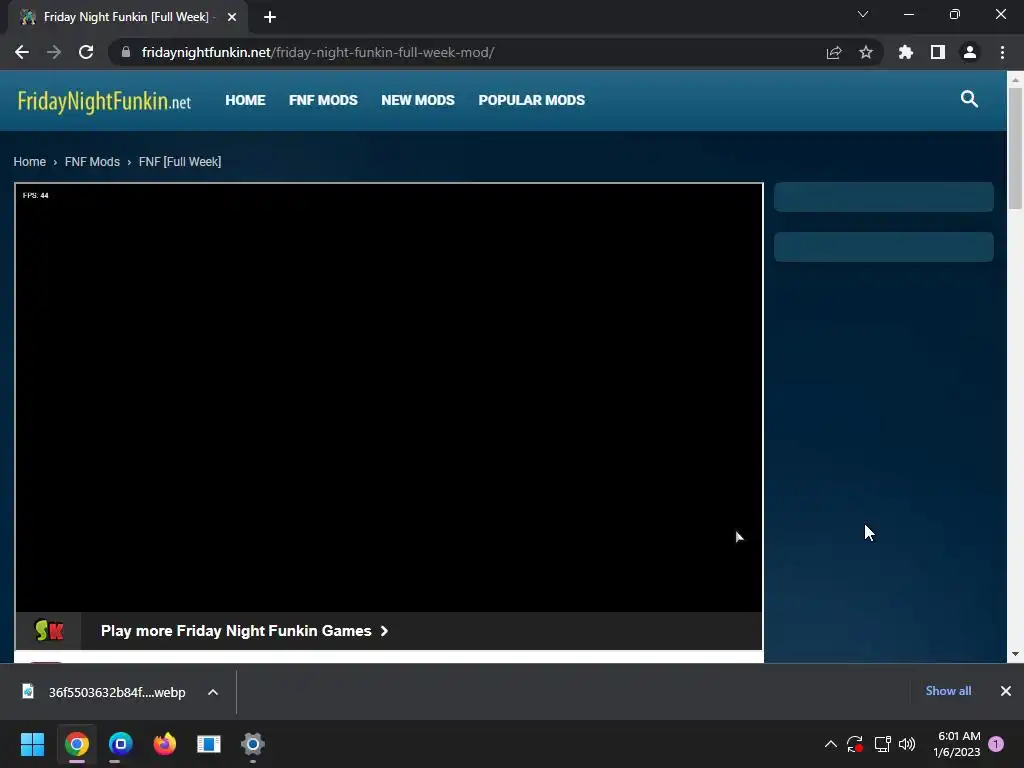The height and width of the screenshot is (768, 1024).
Task: Open network settings tray icon
Action: click(x=882, y=744)
